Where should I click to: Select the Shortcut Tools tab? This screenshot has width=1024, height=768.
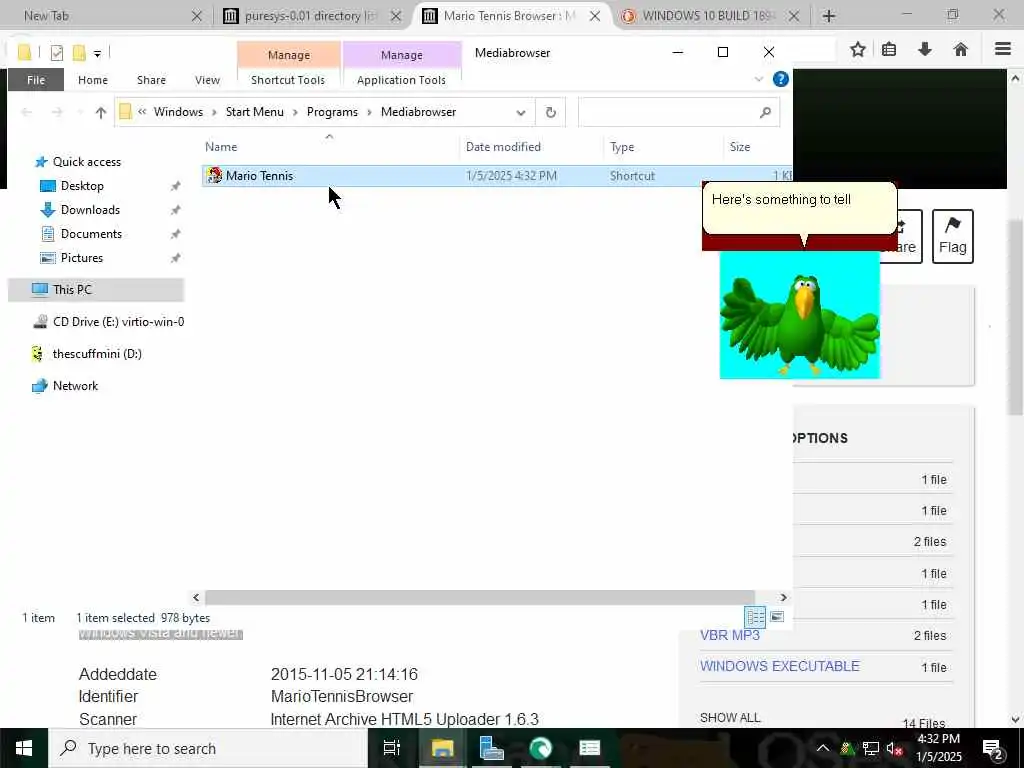(x=288, y=80)
